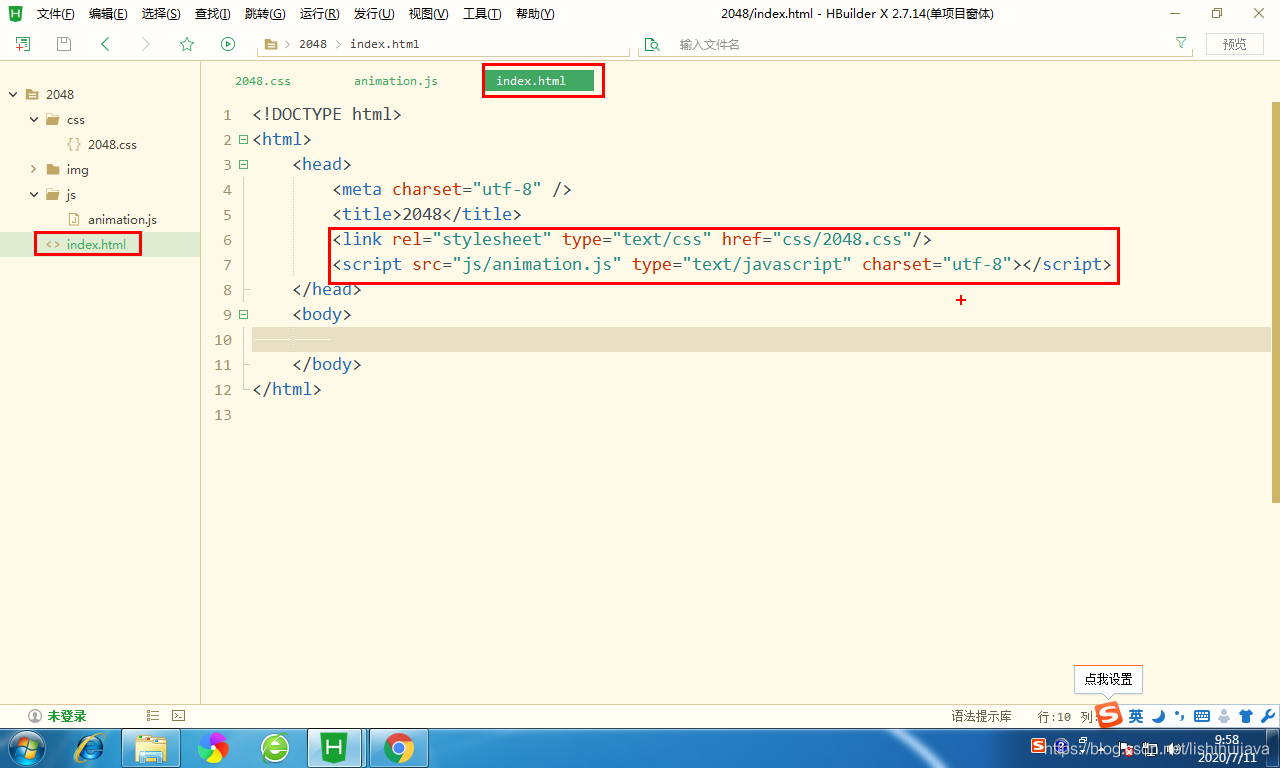
Task: Go back with the left arrow icon
Action: 105,44
